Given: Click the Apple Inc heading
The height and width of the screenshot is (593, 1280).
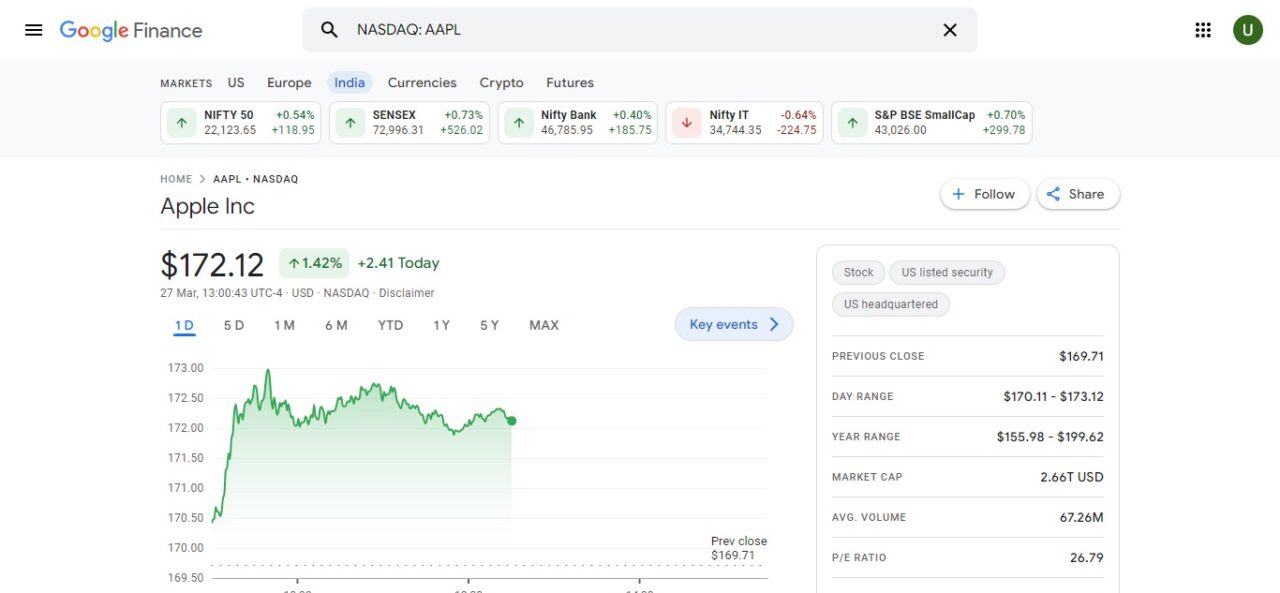Looking at the screenshot, I should [x=208, y=206].
